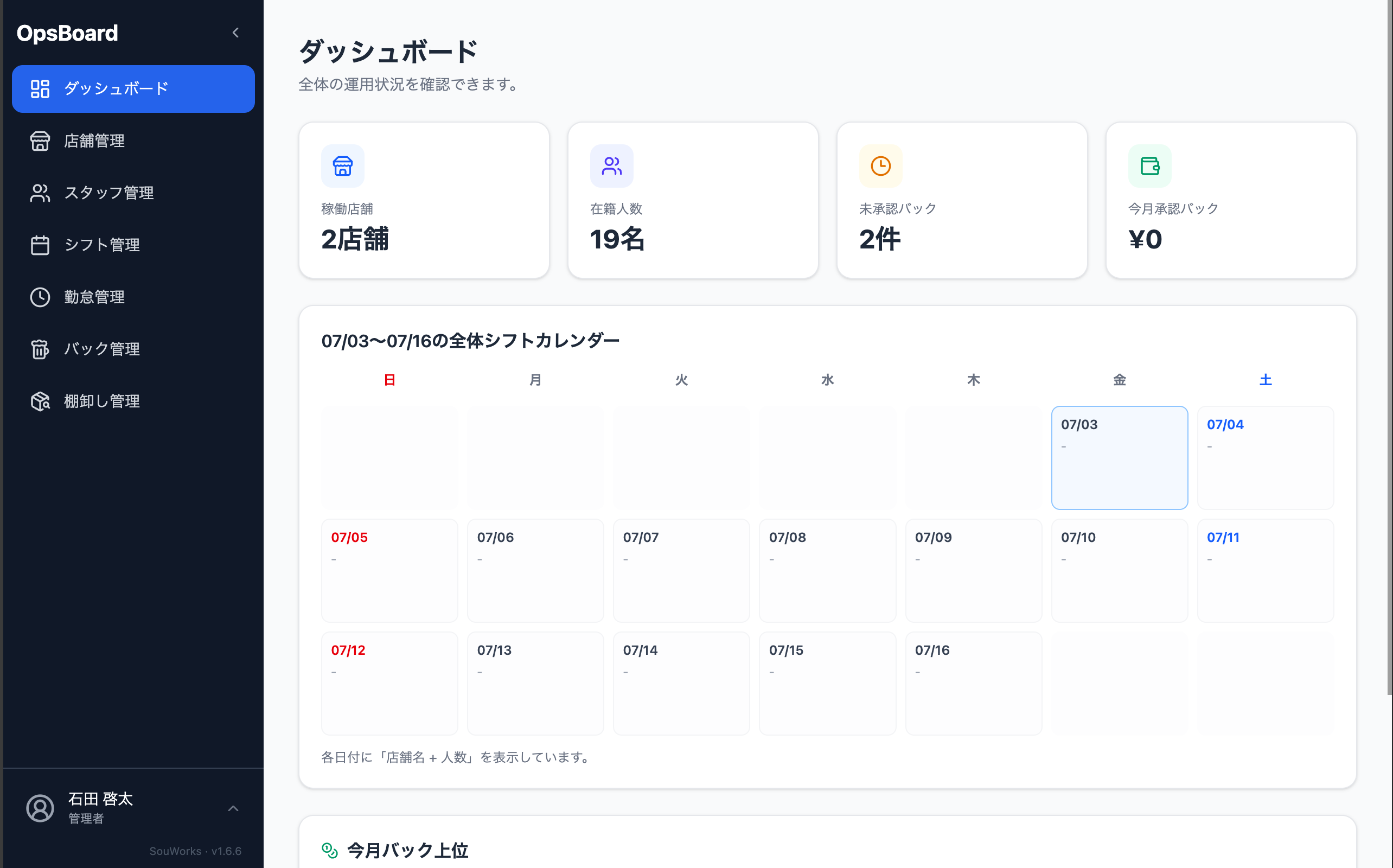Screen dimensions: 1393x868
Task: Open 店舗管理 in the sidebar
Action: click(x=133, y=141)
